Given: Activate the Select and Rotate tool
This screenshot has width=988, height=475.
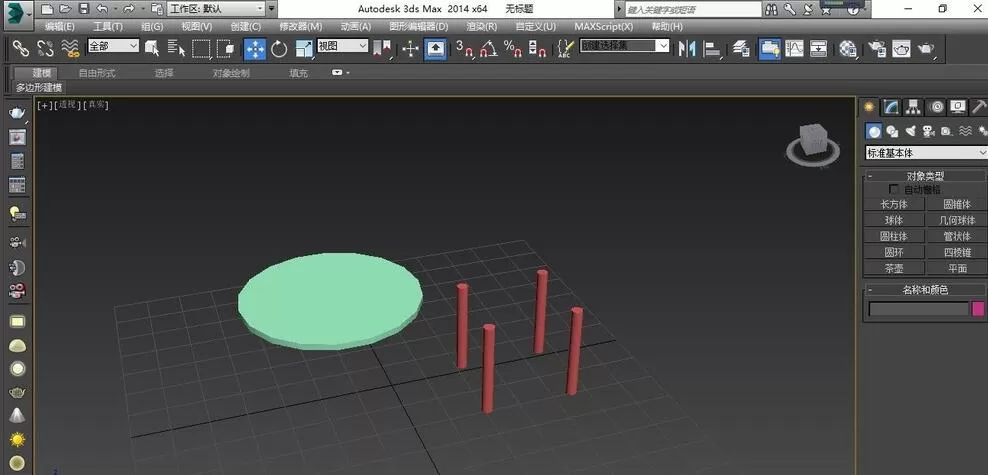Looking at the screenshot, I should pyautogui.click(x=279, y=49).
